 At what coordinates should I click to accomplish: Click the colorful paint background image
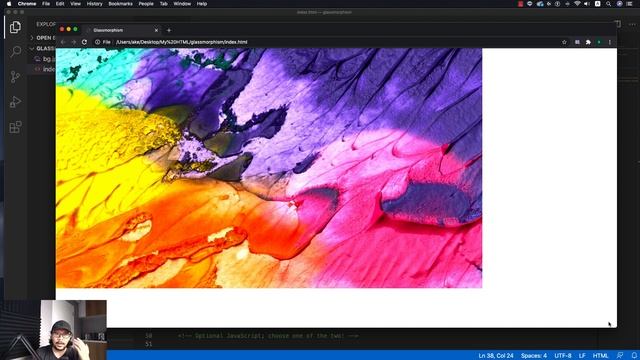click(x=269, y=168)
